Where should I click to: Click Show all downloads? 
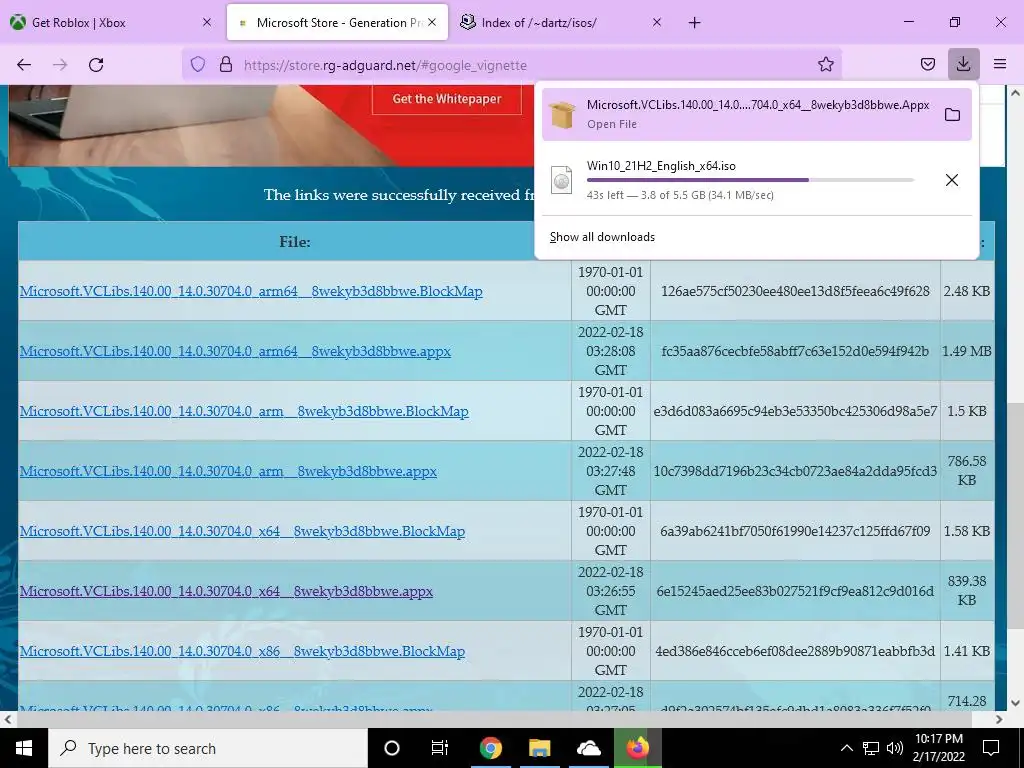pos(602,237)
